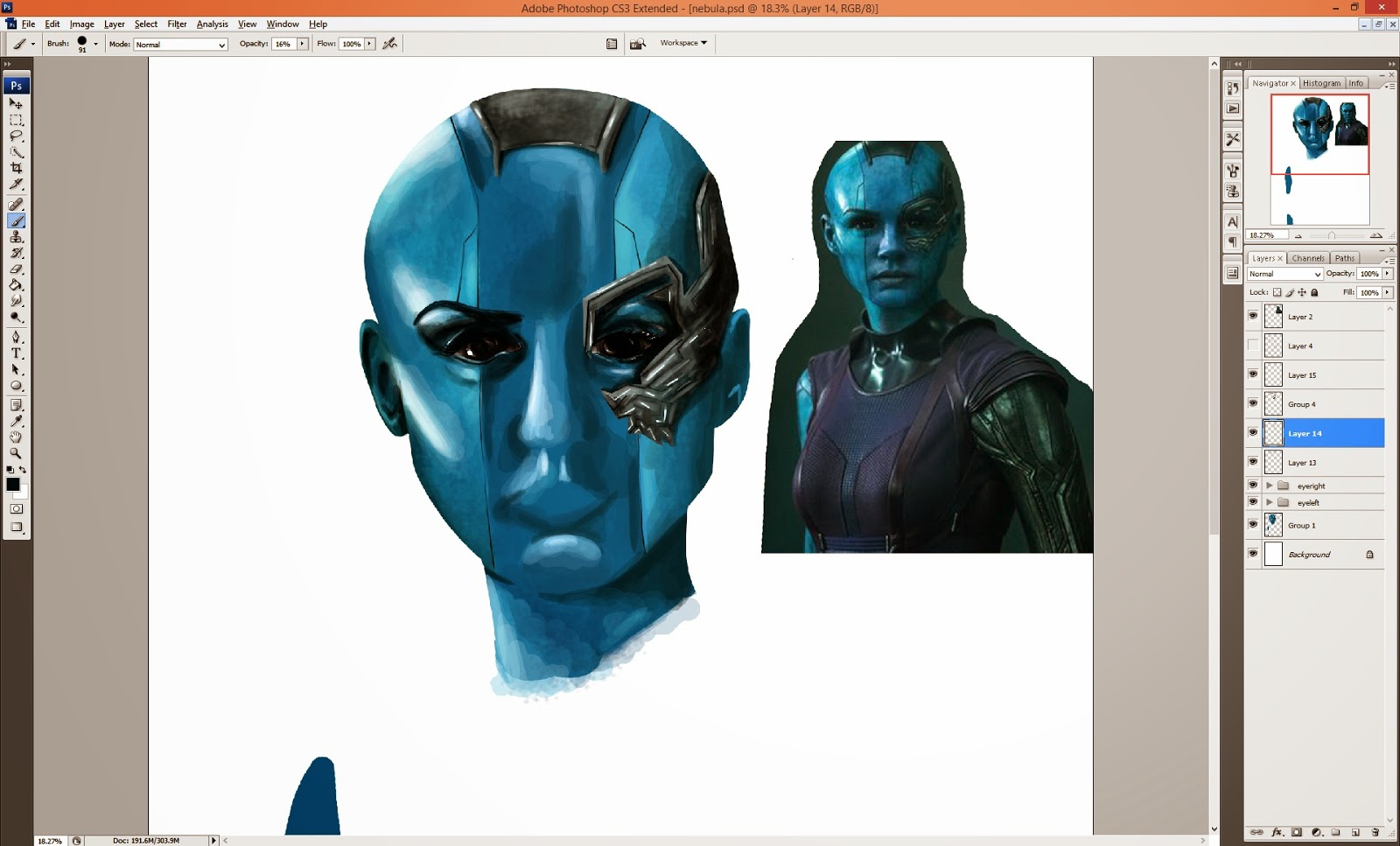The width and height of the screenshot is (1400, 846).
Task: Select the Lasso tool
Action: click(16, 136)
